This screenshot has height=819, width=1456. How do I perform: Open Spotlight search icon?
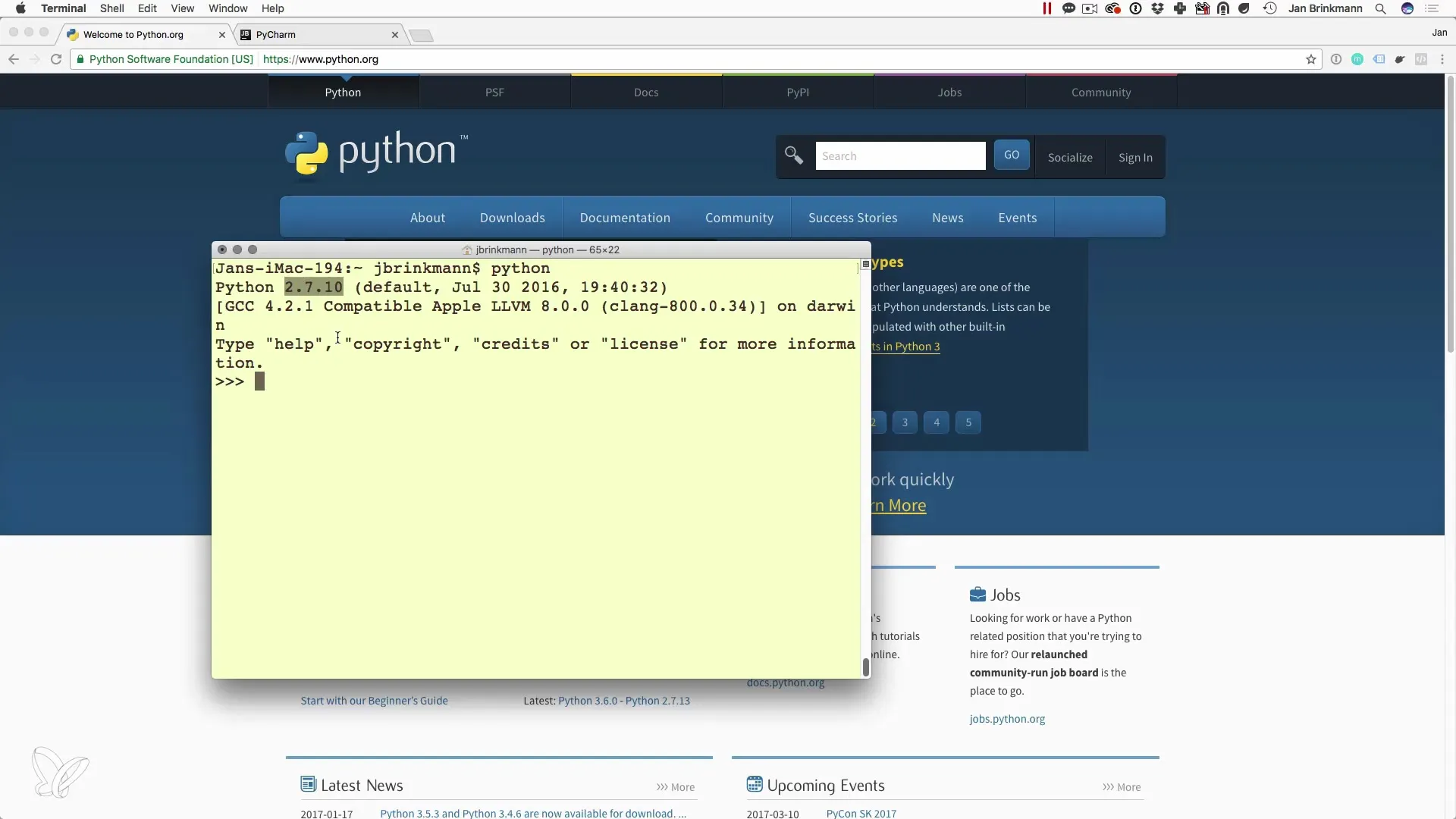(x=1381, y=8)
